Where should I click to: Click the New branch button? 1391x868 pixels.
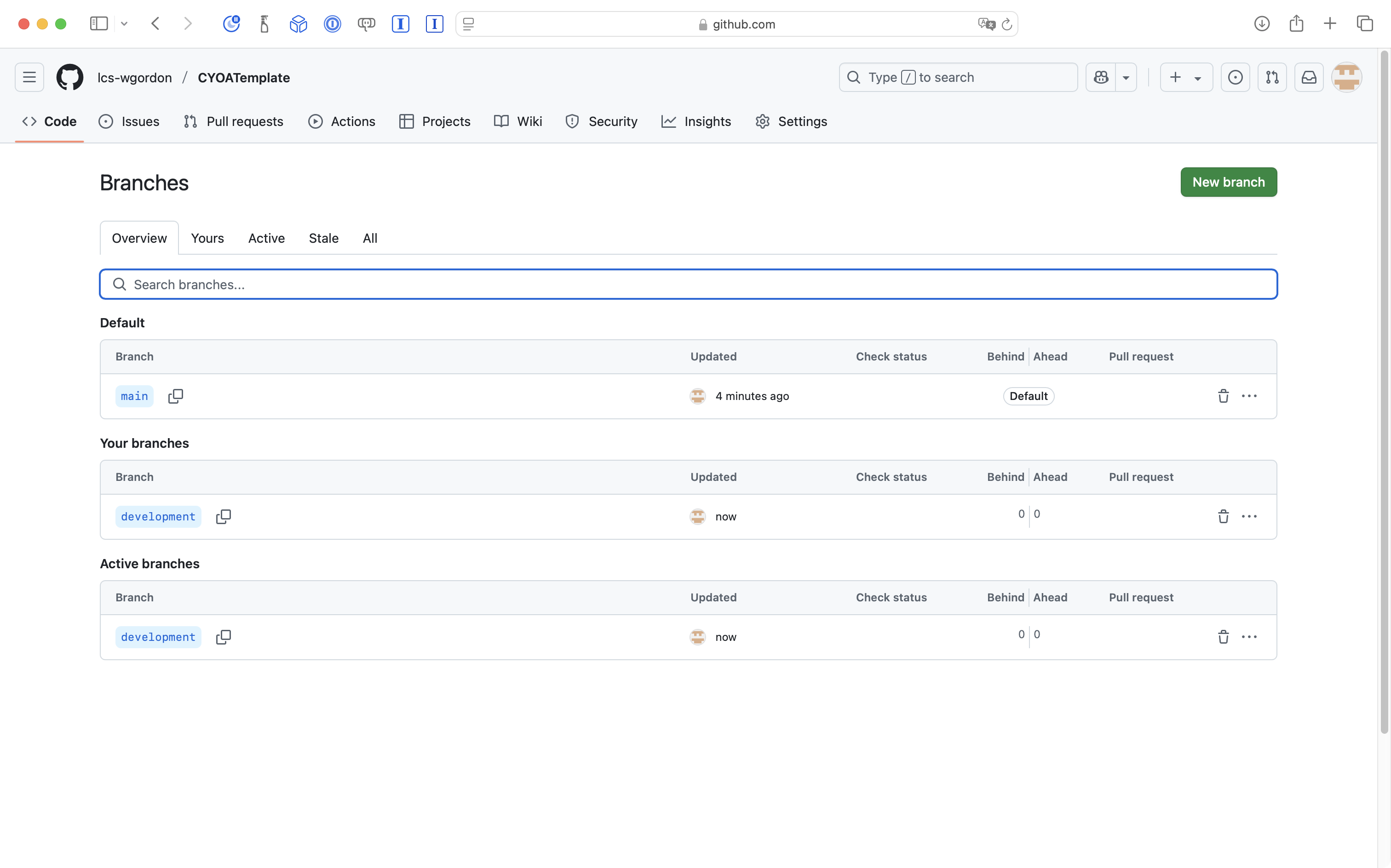click(1228, 182)
